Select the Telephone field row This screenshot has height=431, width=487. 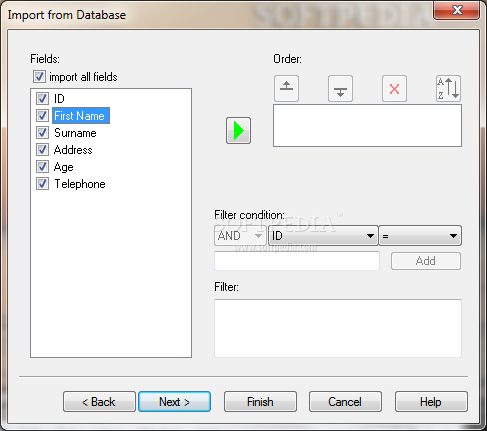[80, 184]
